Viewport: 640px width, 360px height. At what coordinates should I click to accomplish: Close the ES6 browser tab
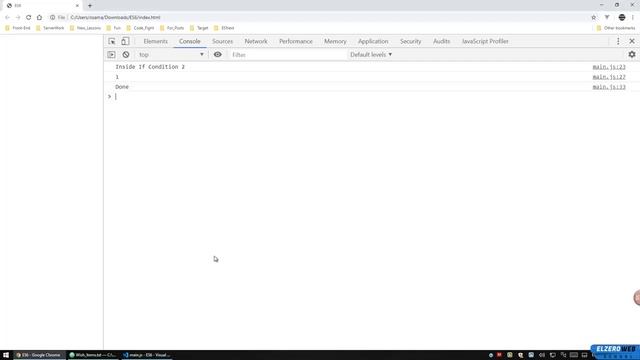pyautogui.click(x=77, y=6)
